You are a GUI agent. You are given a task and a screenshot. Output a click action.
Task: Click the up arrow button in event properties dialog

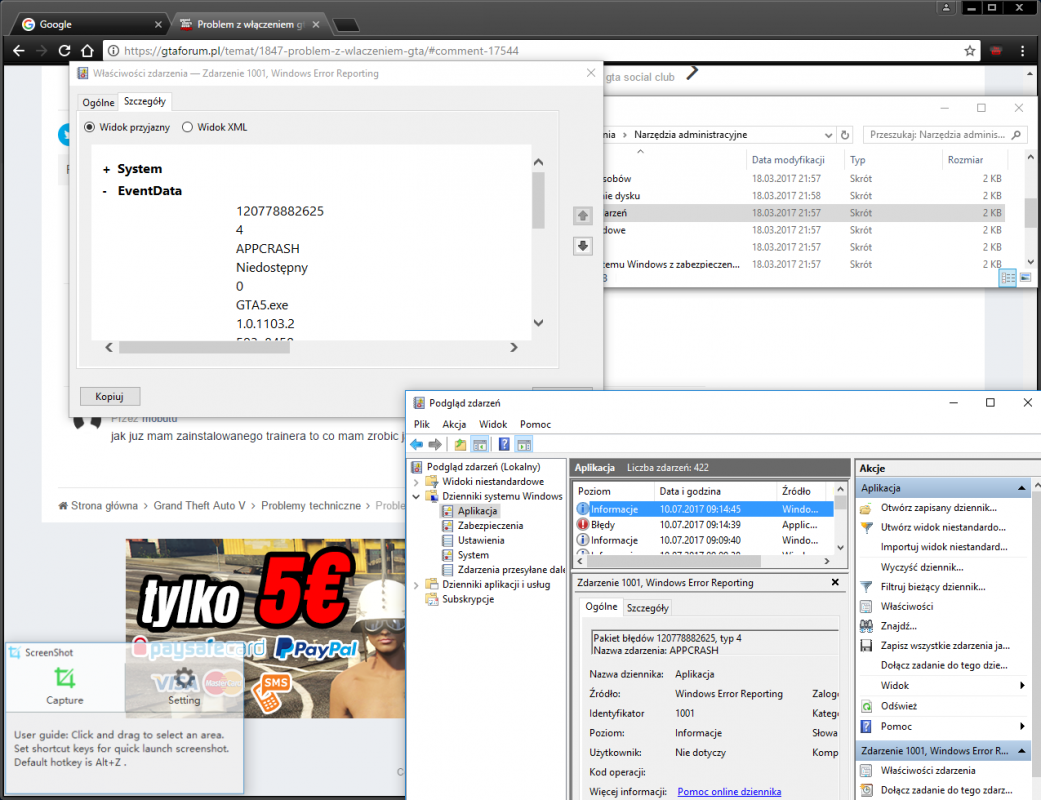582,215
